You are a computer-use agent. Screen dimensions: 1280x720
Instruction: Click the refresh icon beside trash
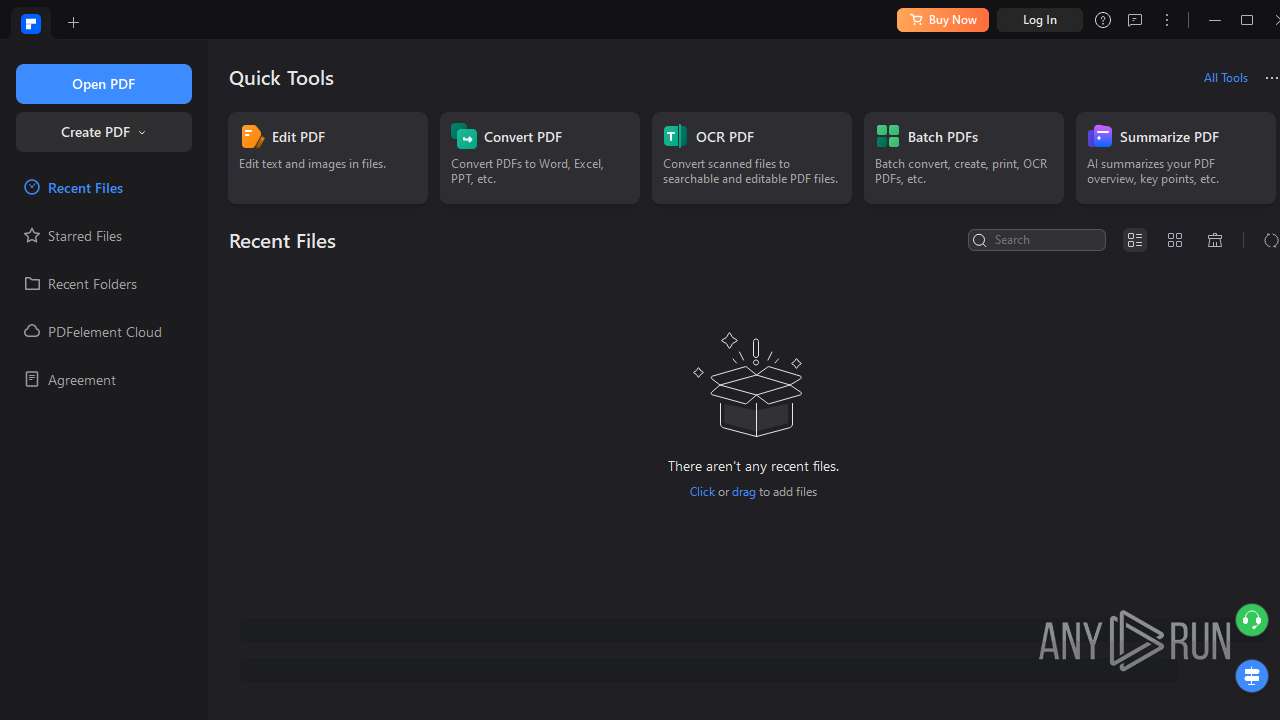1271,240
